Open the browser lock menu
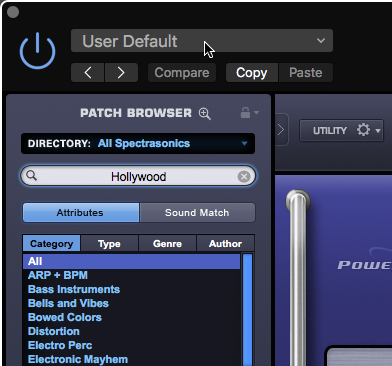The height and width of the screenshot is (366, 392). point(249,113)
